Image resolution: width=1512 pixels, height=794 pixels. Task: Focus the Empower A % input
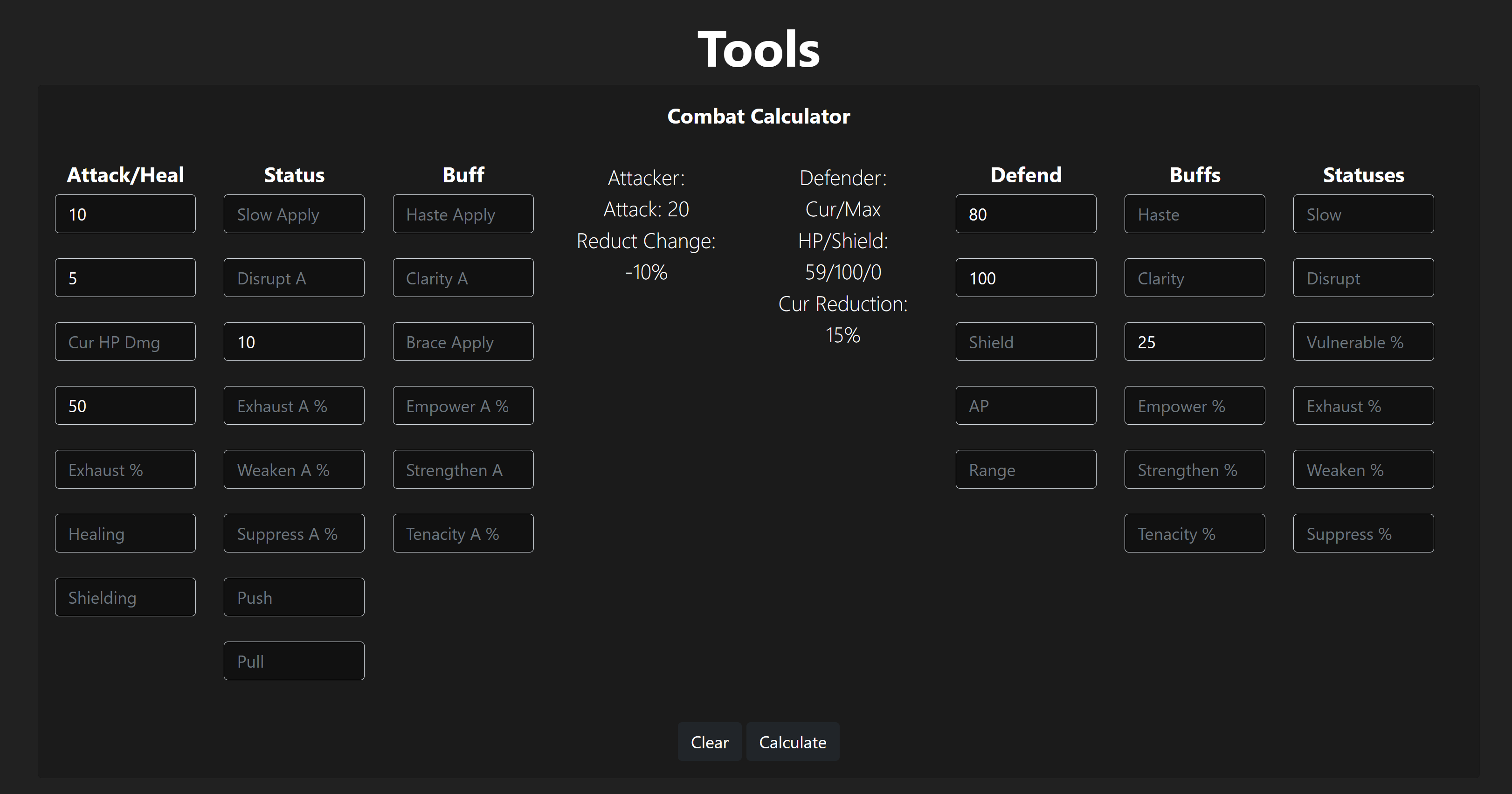coord(463,406)
